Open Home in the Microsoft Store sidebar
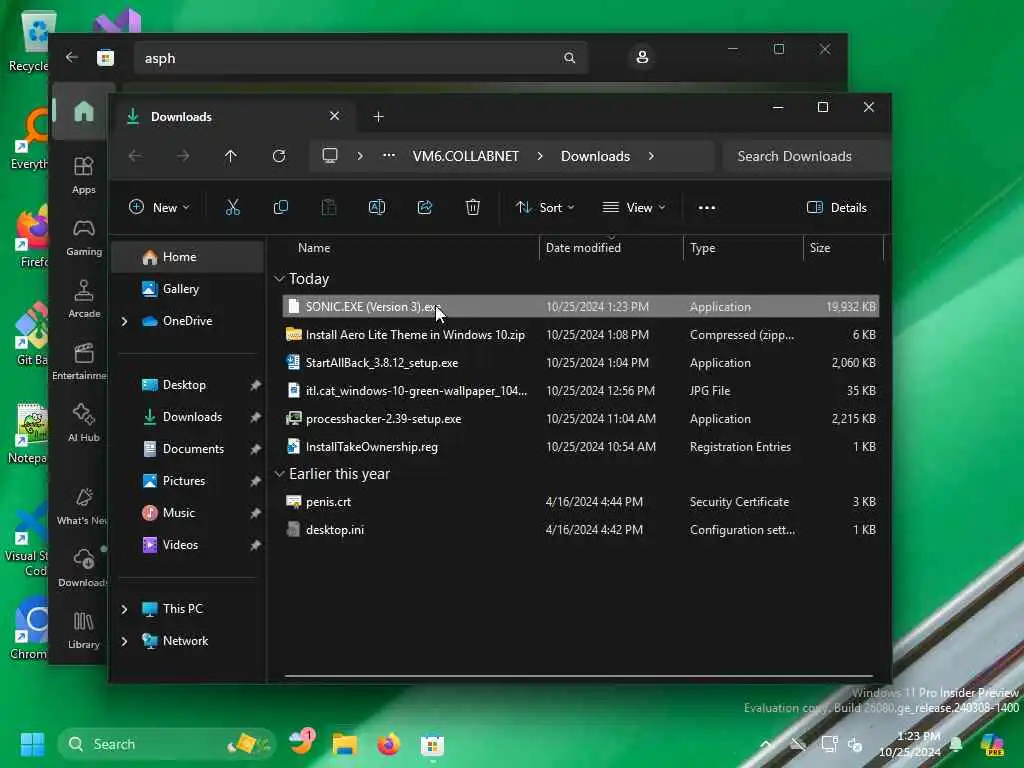 (x=84, y=111)
